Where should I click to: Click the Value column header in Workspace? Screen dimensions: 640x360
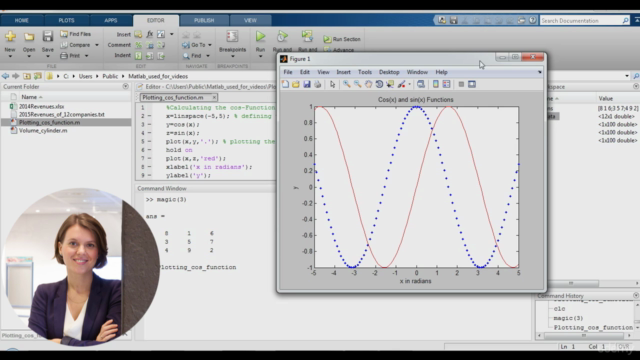click(606, 98)
